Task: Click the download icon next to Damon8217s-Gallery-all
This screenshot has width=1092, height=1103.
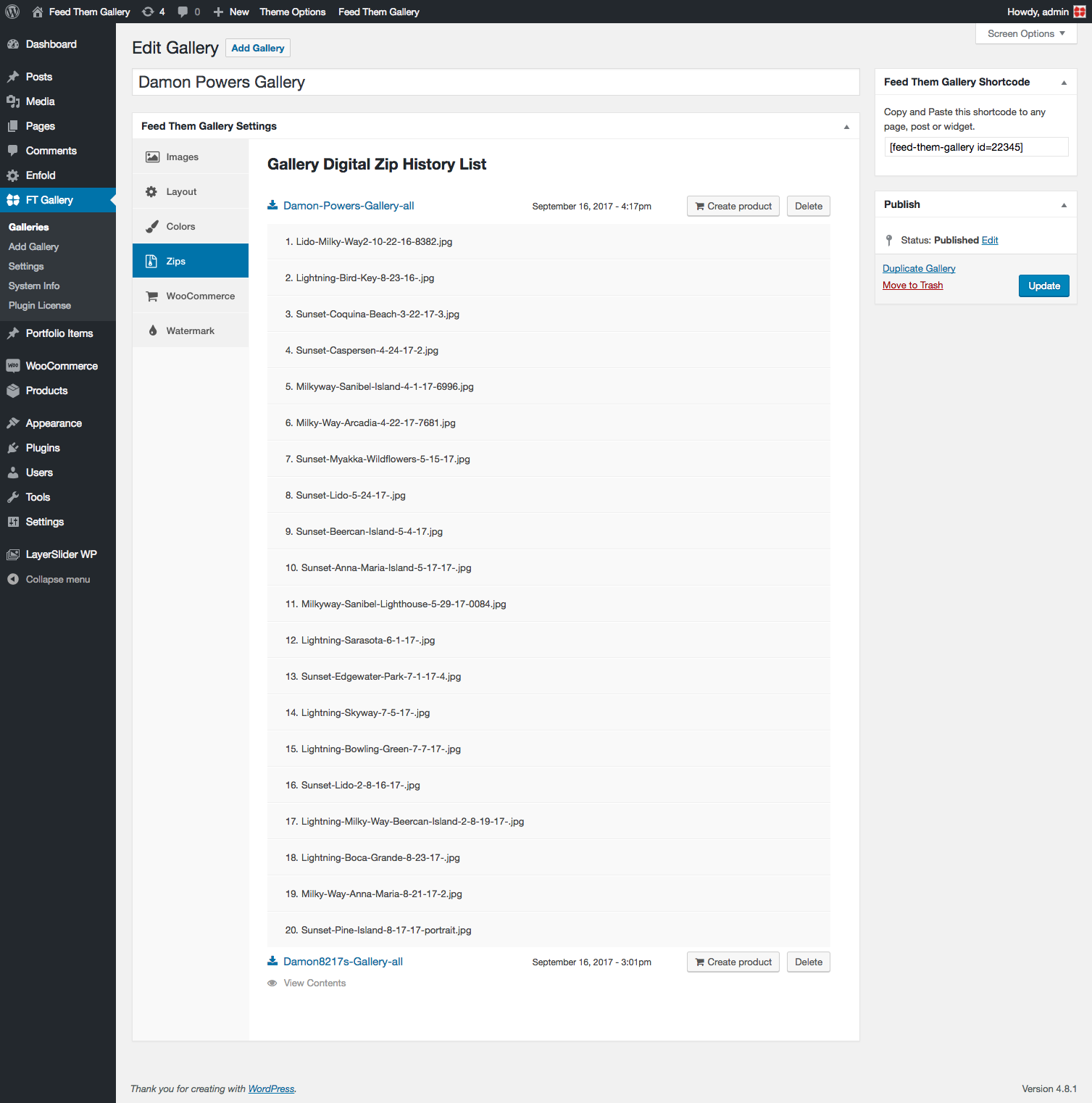Action: pyautogui.click(x=272, y=962)
